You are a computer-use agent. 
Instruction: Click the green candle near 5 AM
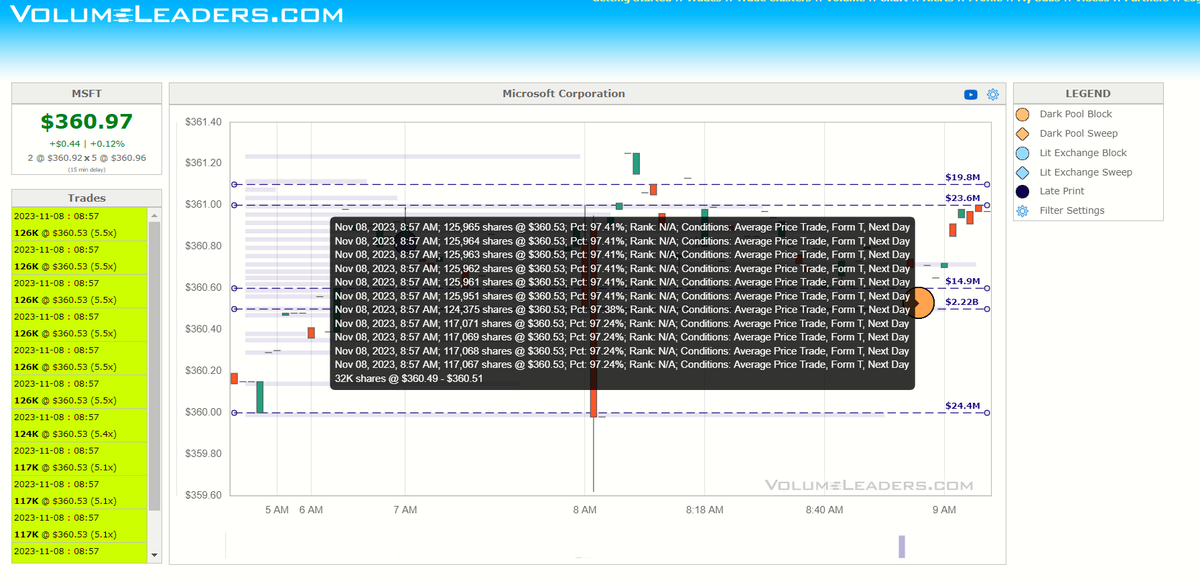[260, 396]
